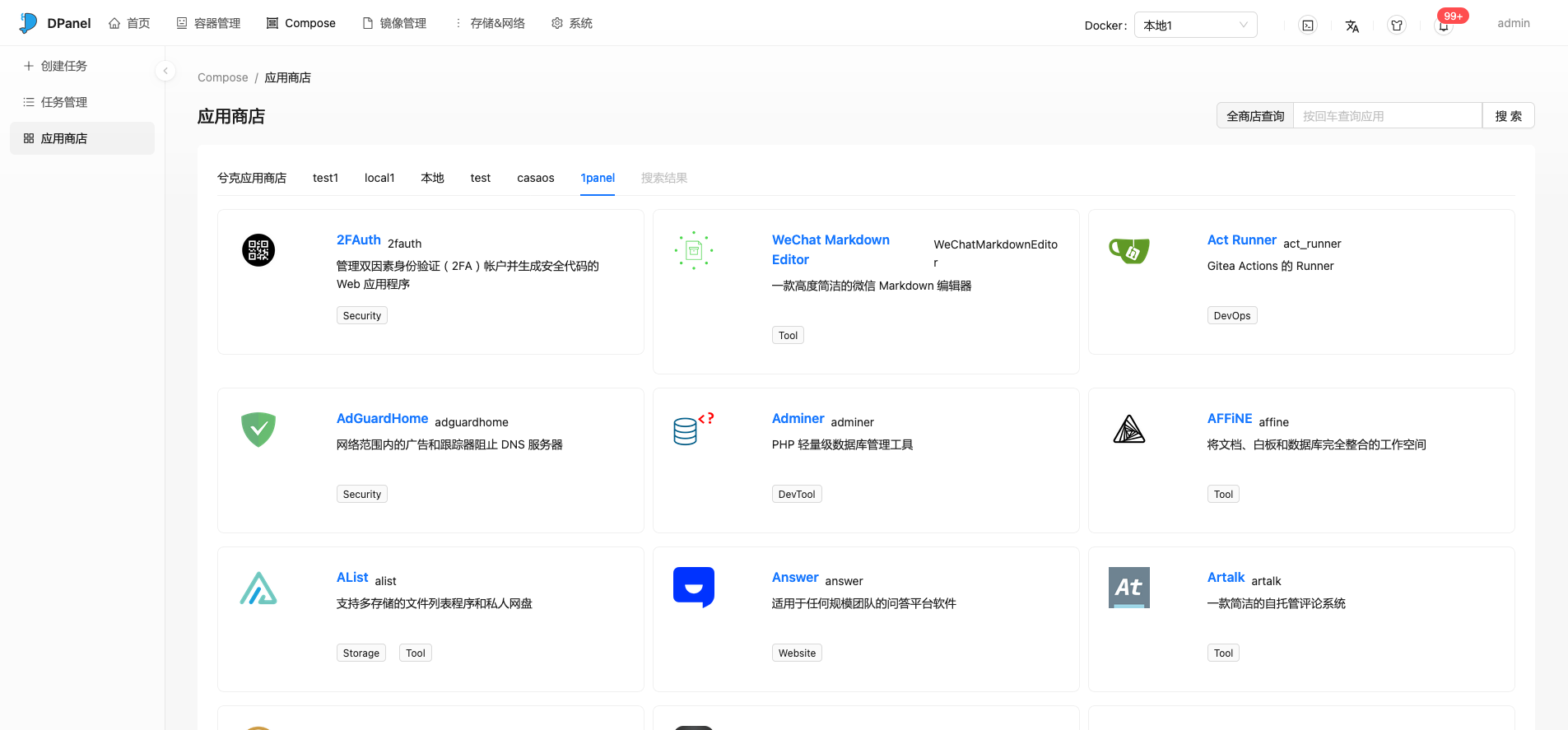The image size is (1568, 730).
Task: Switch to test store tab
Action: pos(481,178)
